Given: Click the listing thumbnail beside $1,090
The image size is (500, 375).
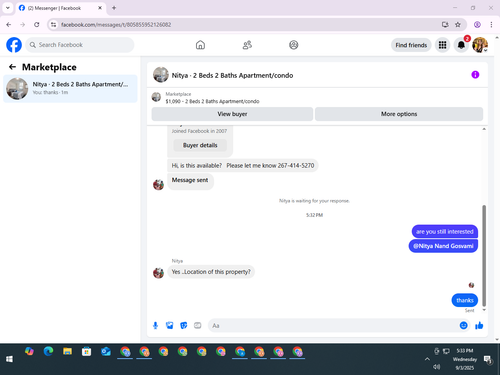Looking at the screenshot, I should (156, 97).
